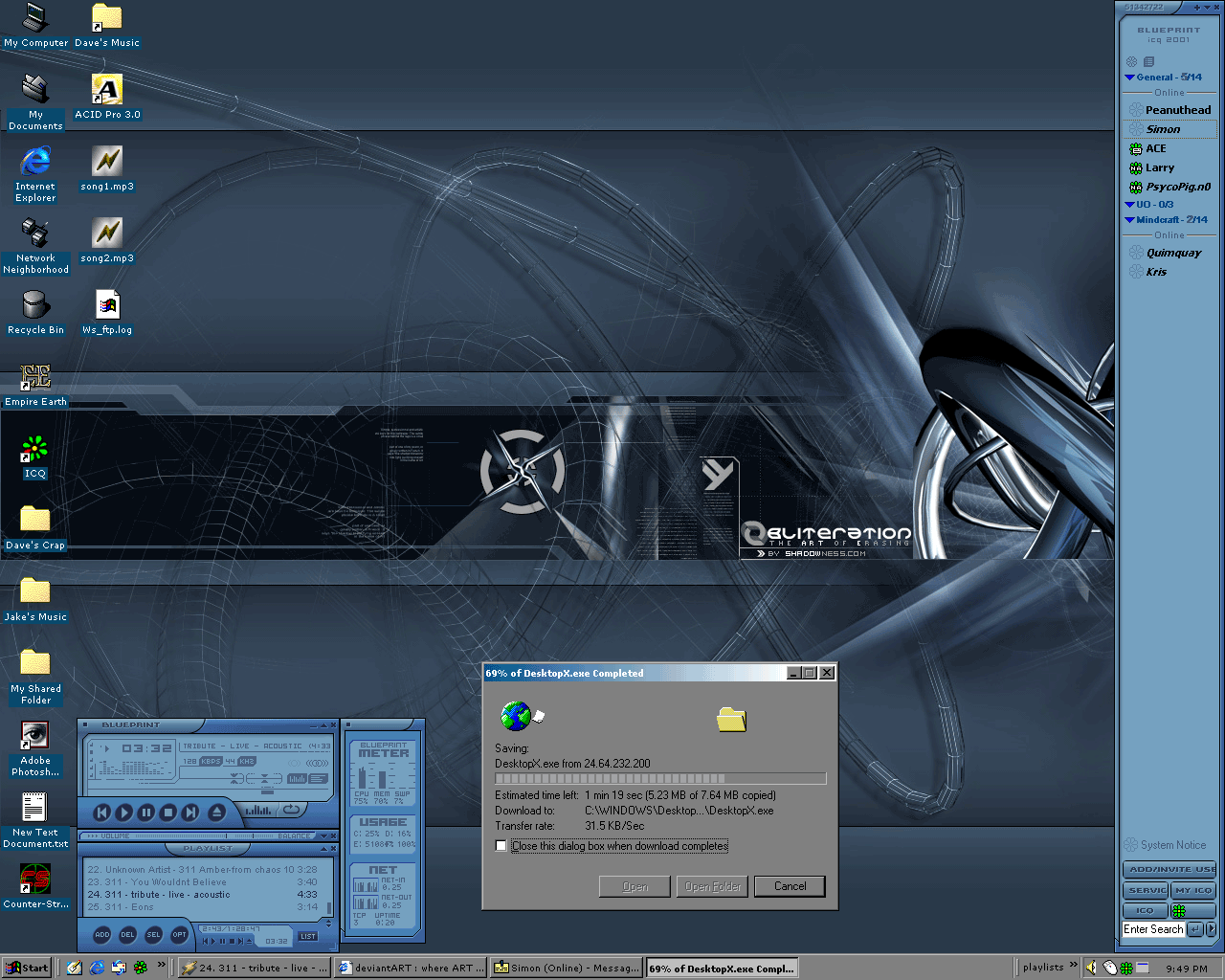Switch to deviantART taskbar window

[x=411, y=968]
